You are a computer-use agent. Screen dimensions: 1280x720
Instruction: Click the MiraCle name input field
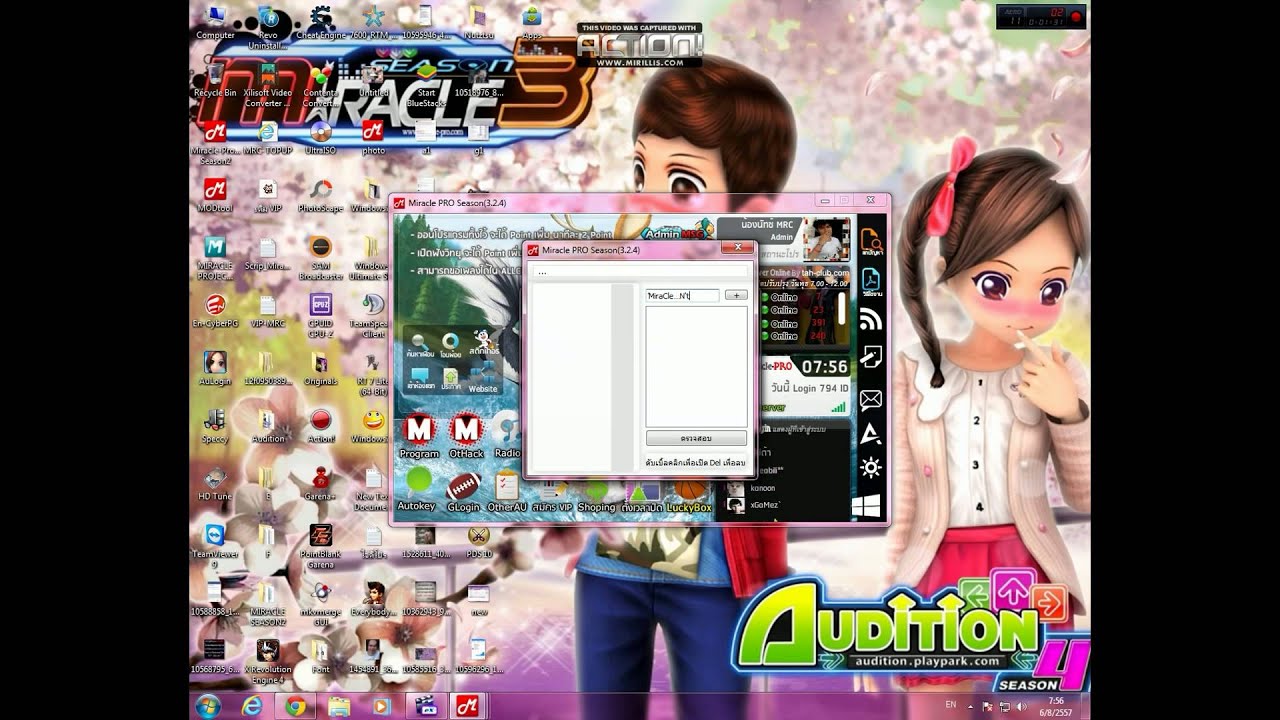pyautogui.click(x=682, y=296)
